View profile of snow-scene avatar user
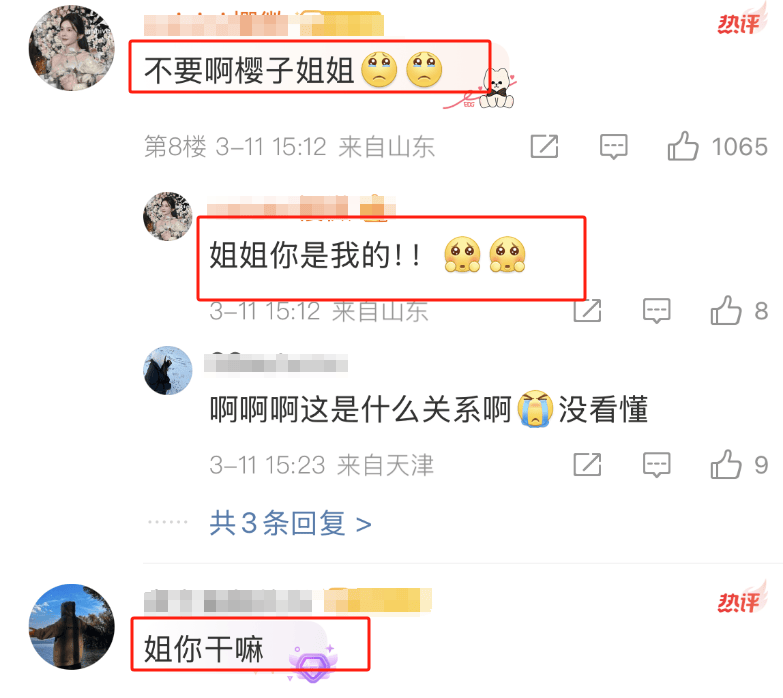 (168, 370)
